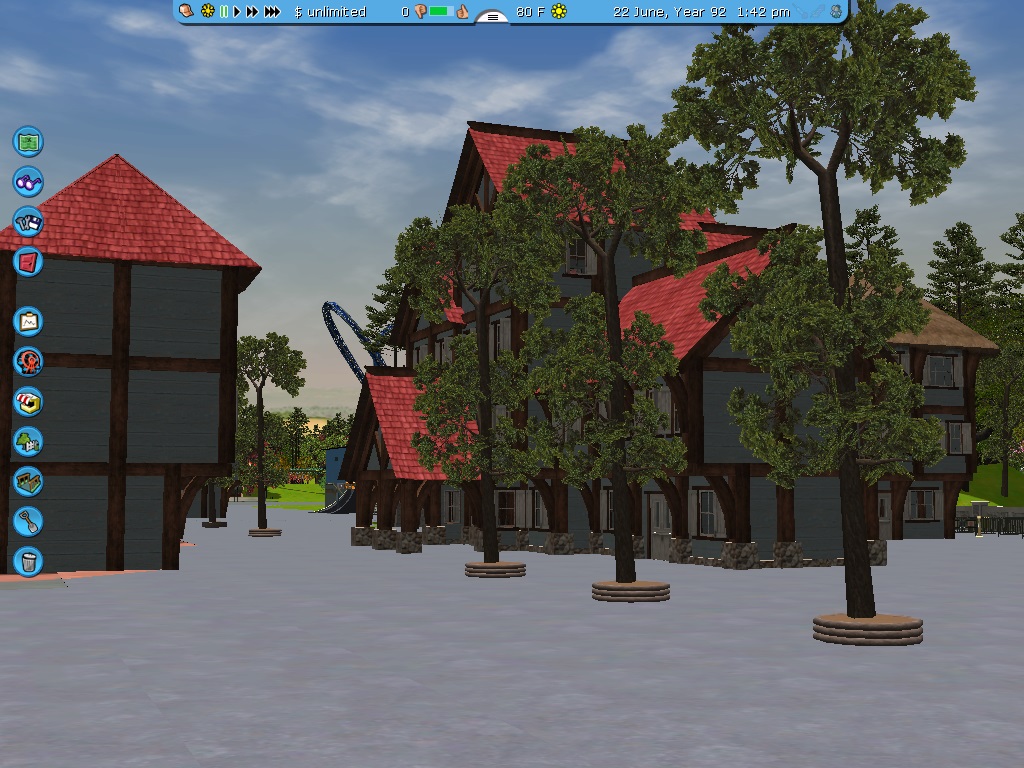
Task: Open the rides menu with Ferris wheel icon
Action: point(28,361)
